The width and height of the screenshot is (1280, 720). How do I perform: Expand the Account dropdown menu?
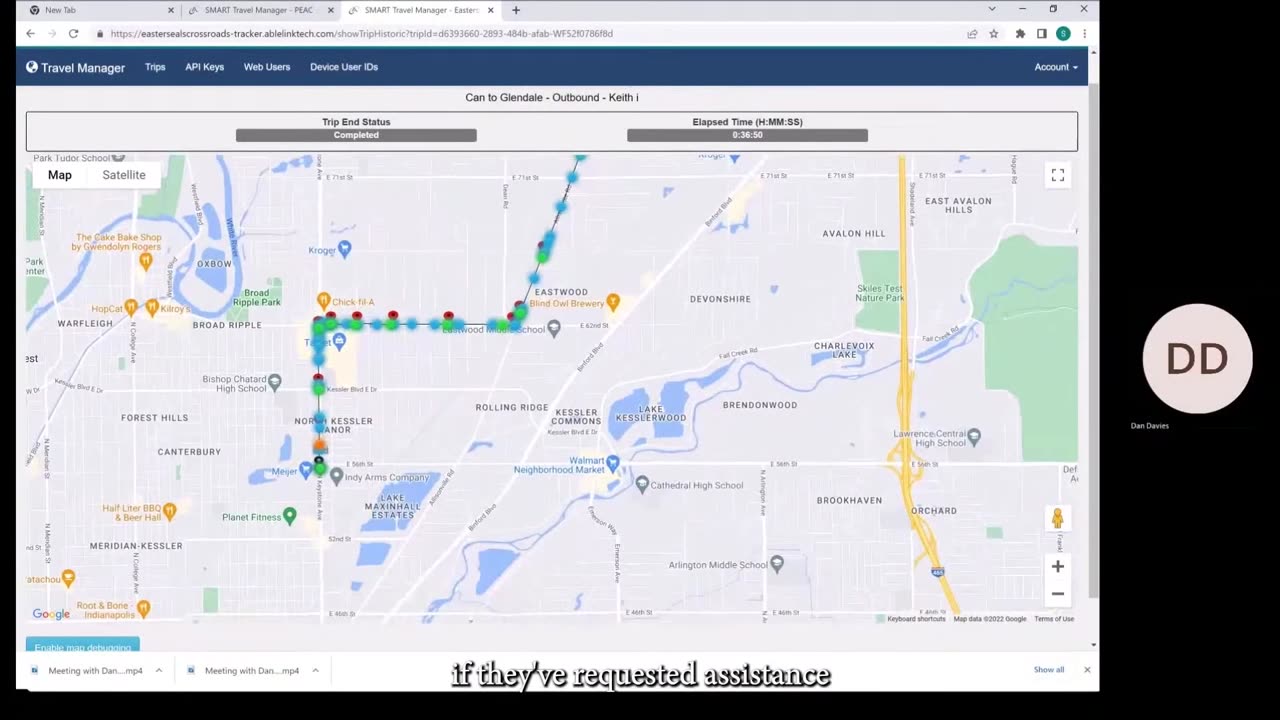[x=1056, y=67]
